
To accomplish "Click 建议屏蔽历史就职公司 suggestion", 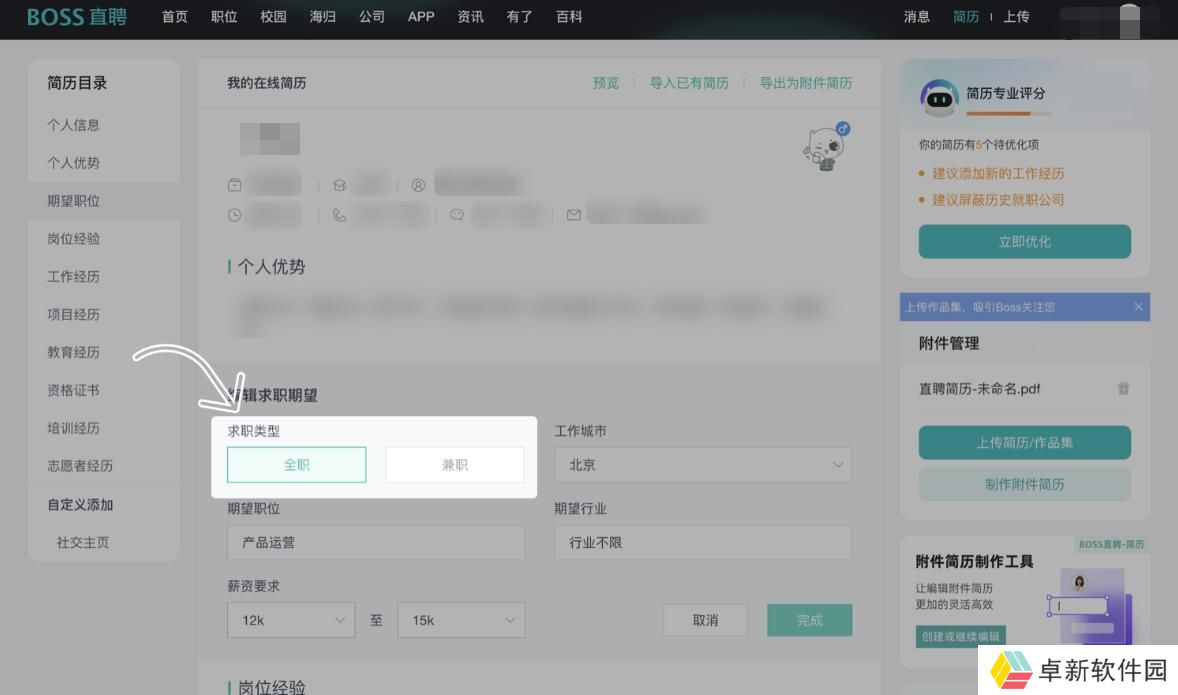I will pos(998,200).
